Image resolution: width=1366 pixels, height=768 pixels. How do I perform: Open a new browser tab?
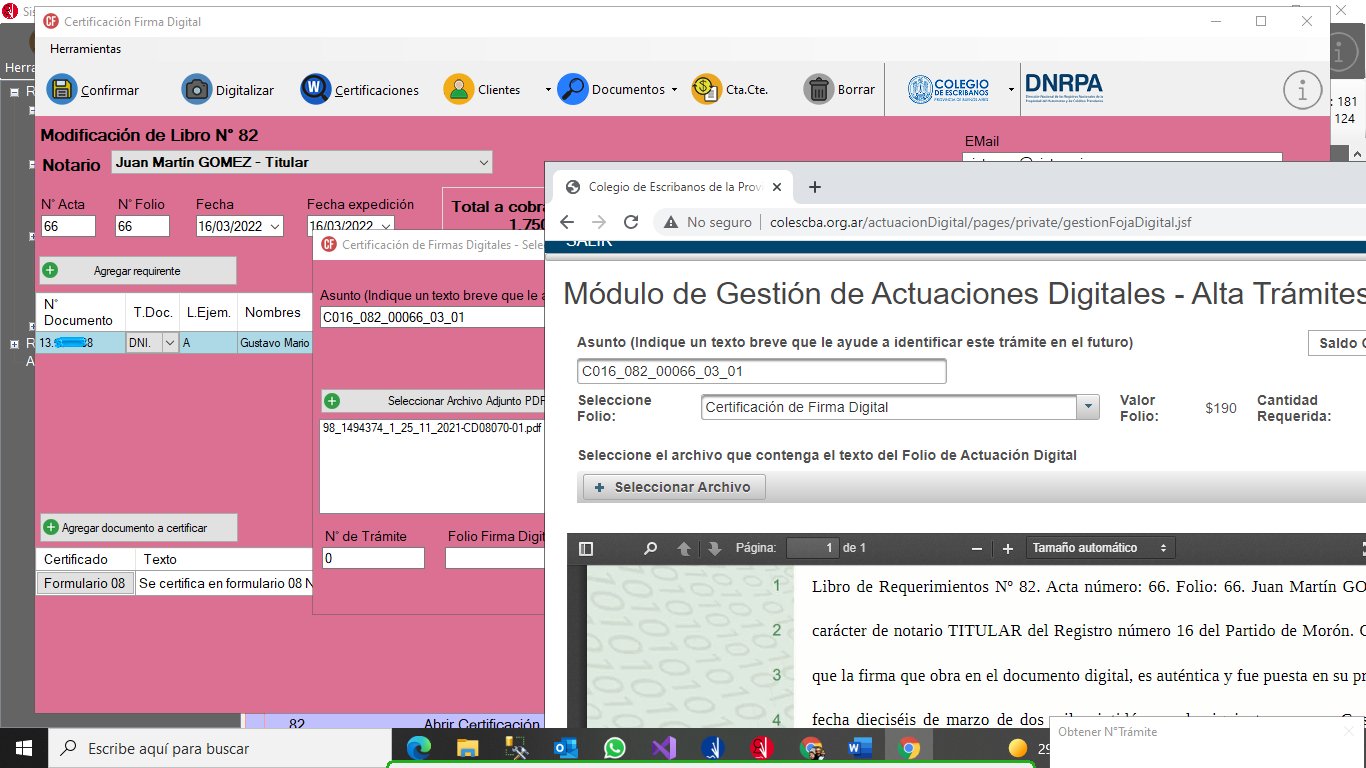pos(814,187)
